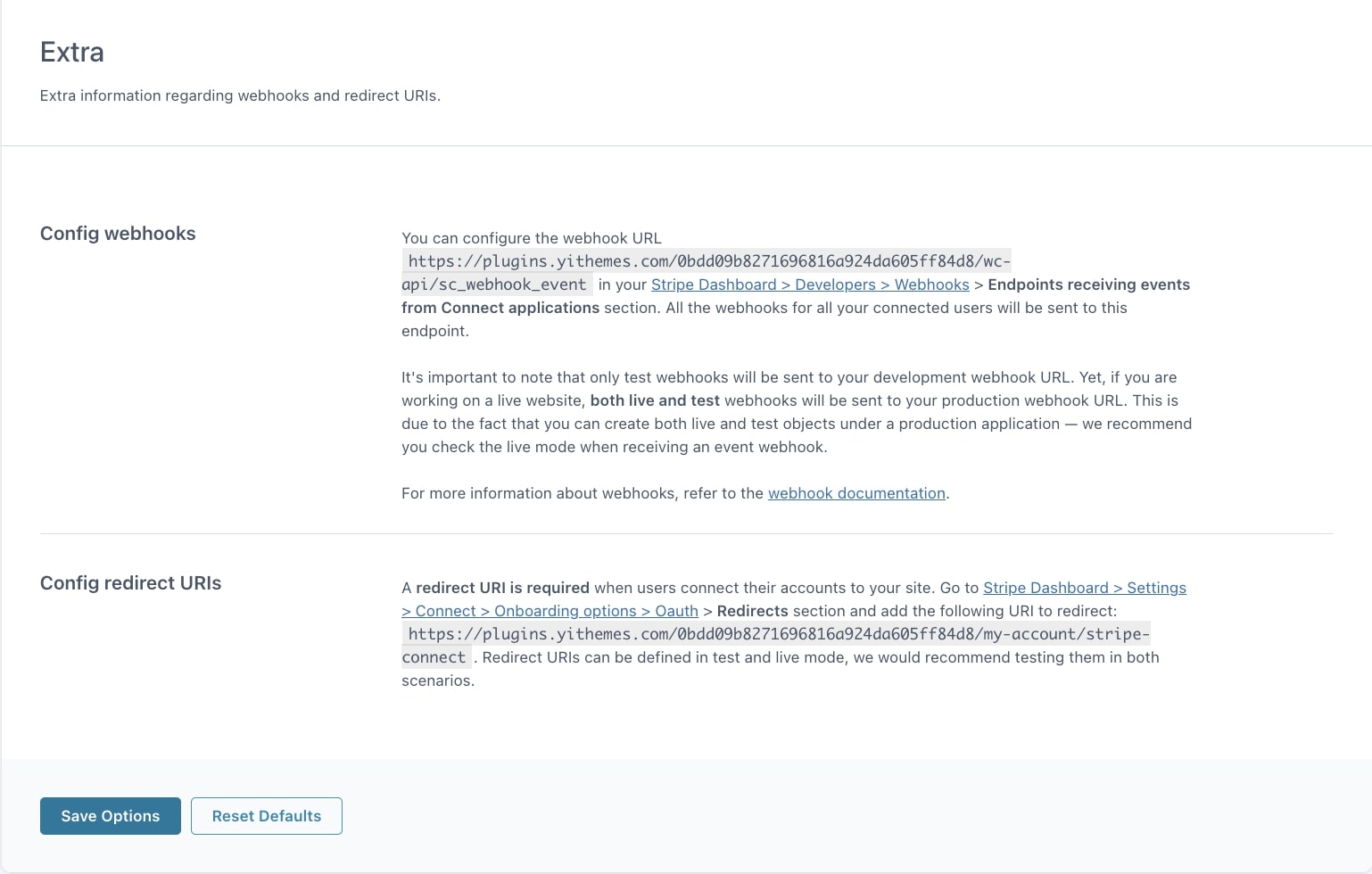Image resolution: width=1372 pixels, height=874 pixels.
Task: Select the Config redirect URIs section label
Action: [130, 583]
